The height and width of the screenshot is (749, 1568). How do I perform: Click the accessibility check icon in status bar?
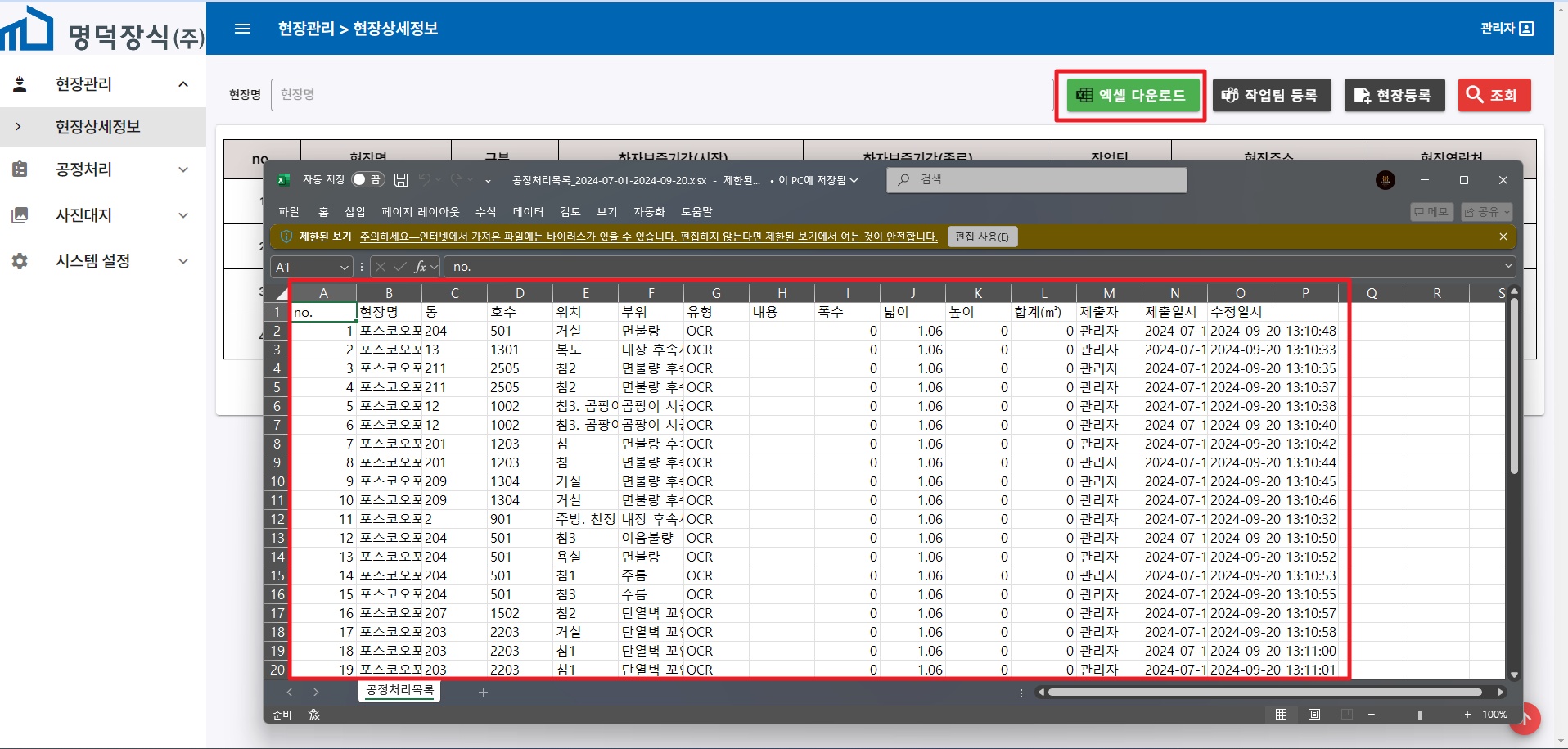tap(314, 715)
